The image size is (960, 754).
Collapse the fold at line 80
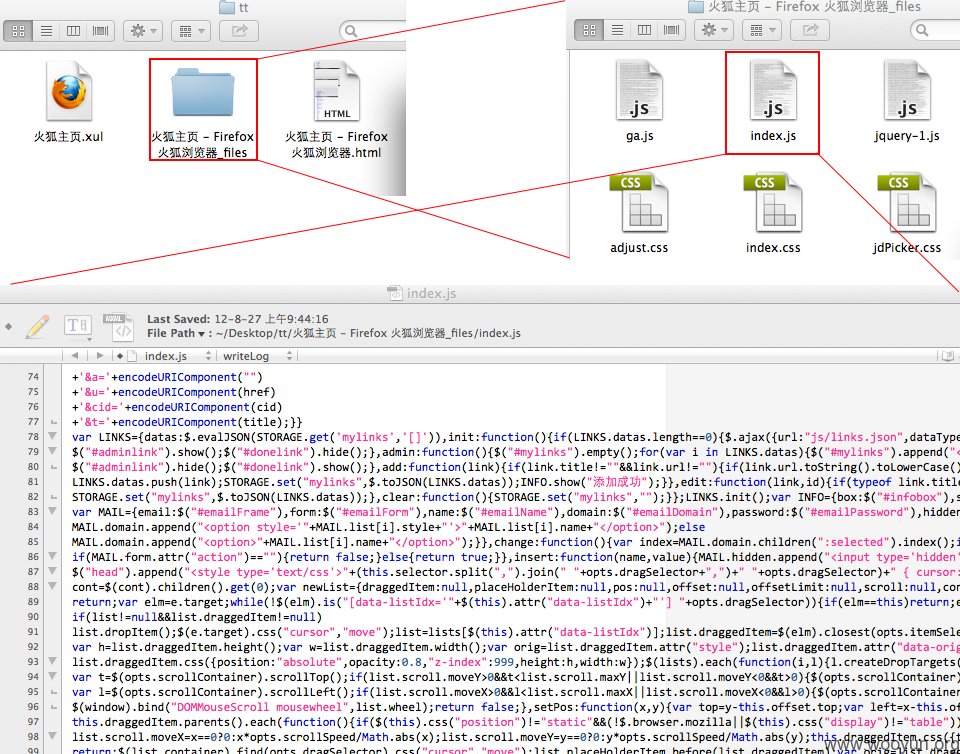click(x=53, y=466)
